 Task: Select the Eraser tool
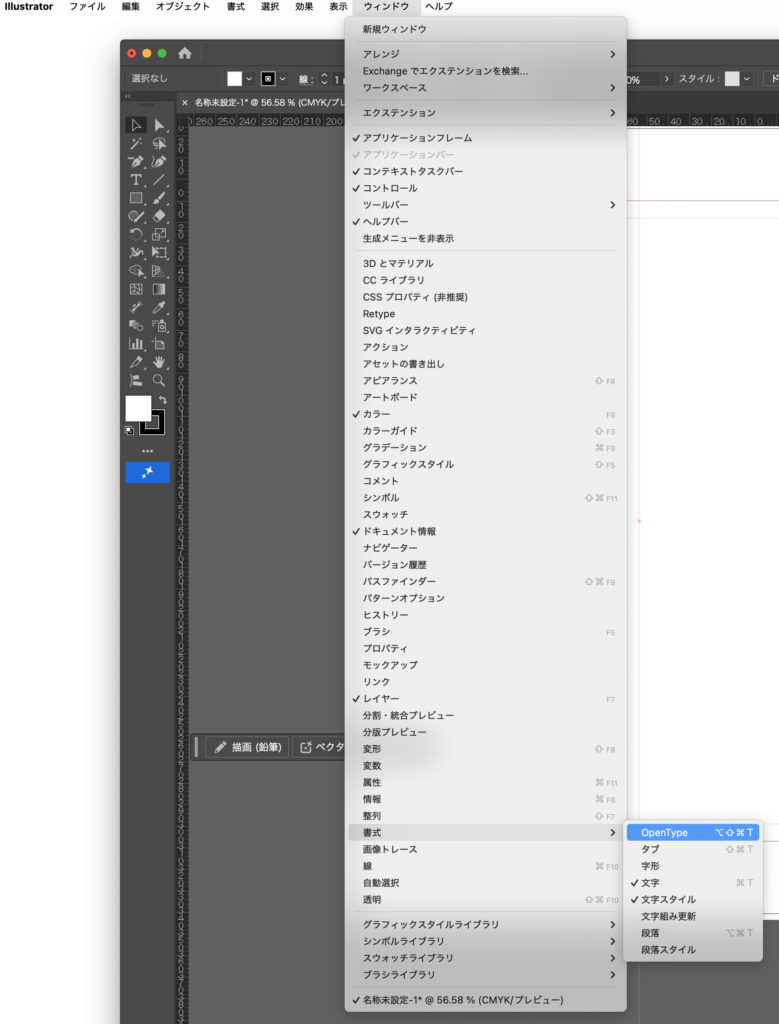[x=159, y=216]
